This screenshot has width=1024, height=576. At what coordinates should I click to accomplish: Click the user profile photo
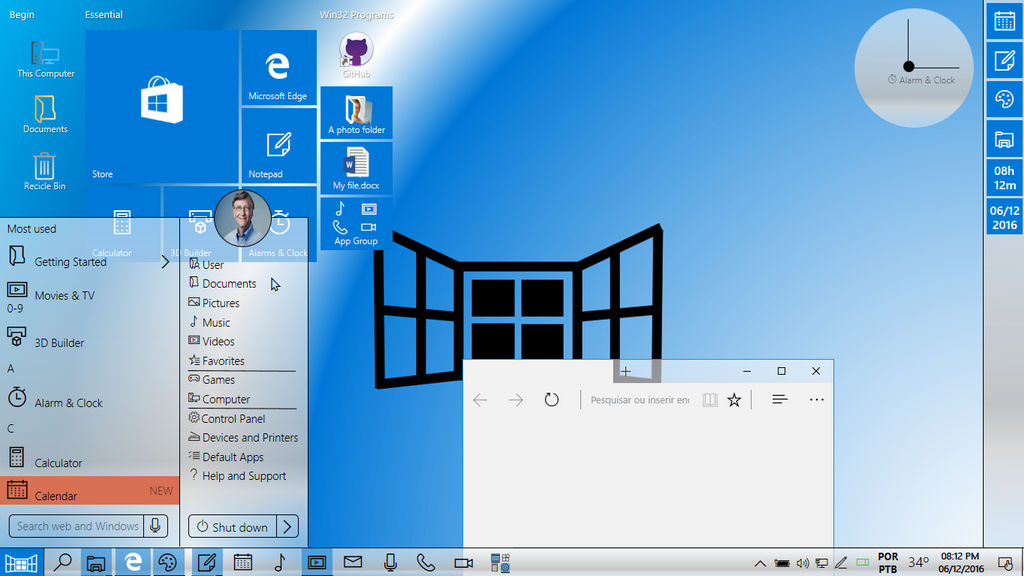click(242, 218)
